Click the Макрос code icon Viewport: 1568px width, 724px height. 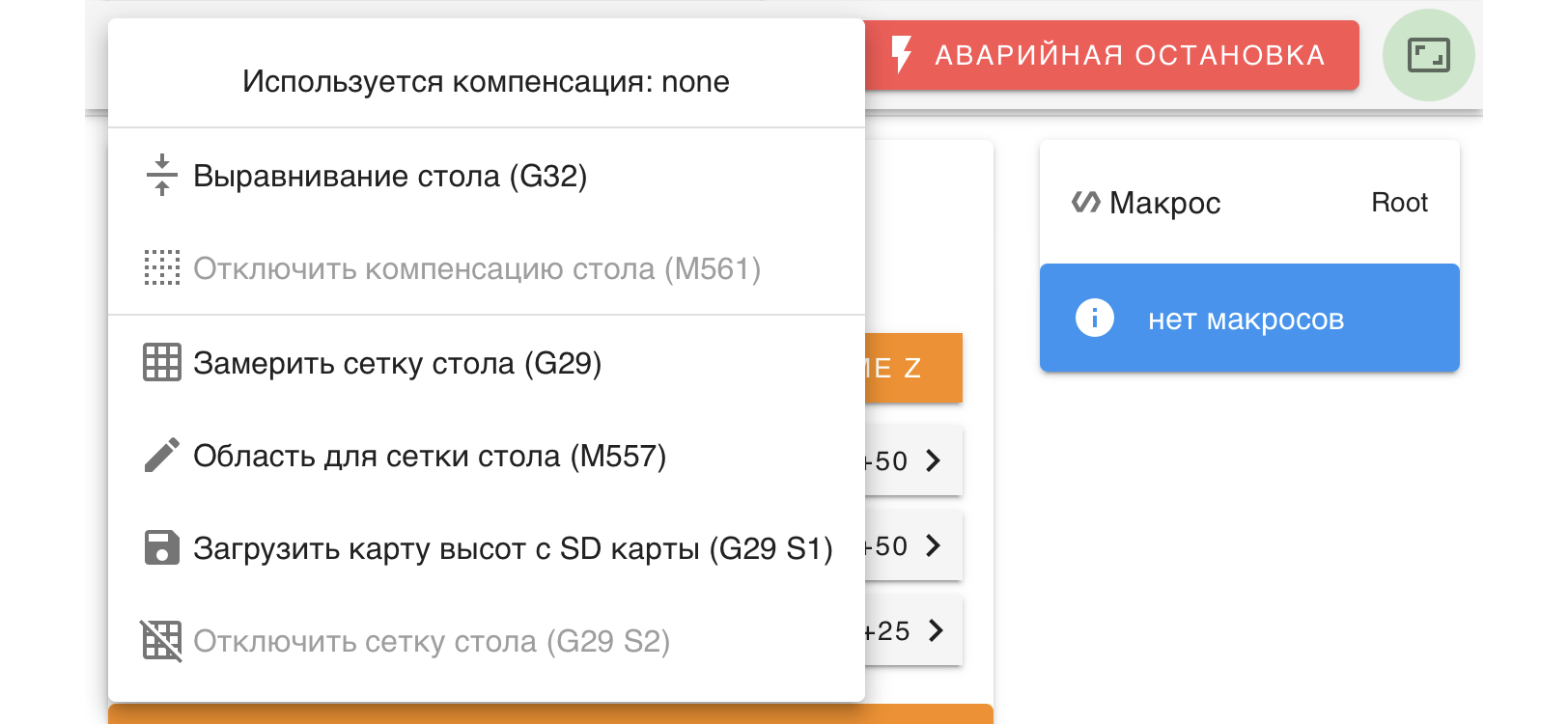pyautogui.click(x=1086, y=203)
